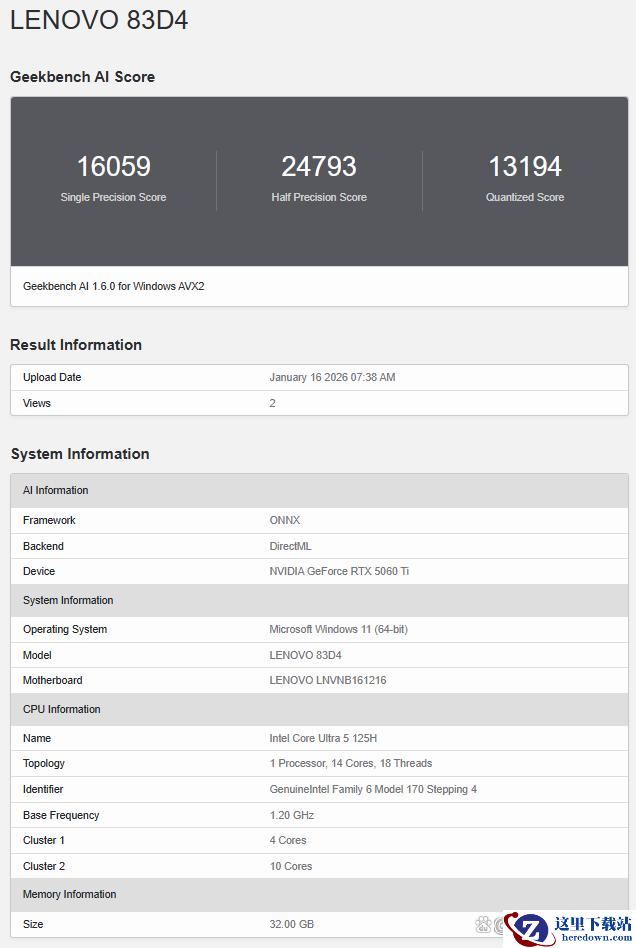The height and width of the screenshot is (948, 636).
Task: Click the Views count value
Action: pos(272,403)
